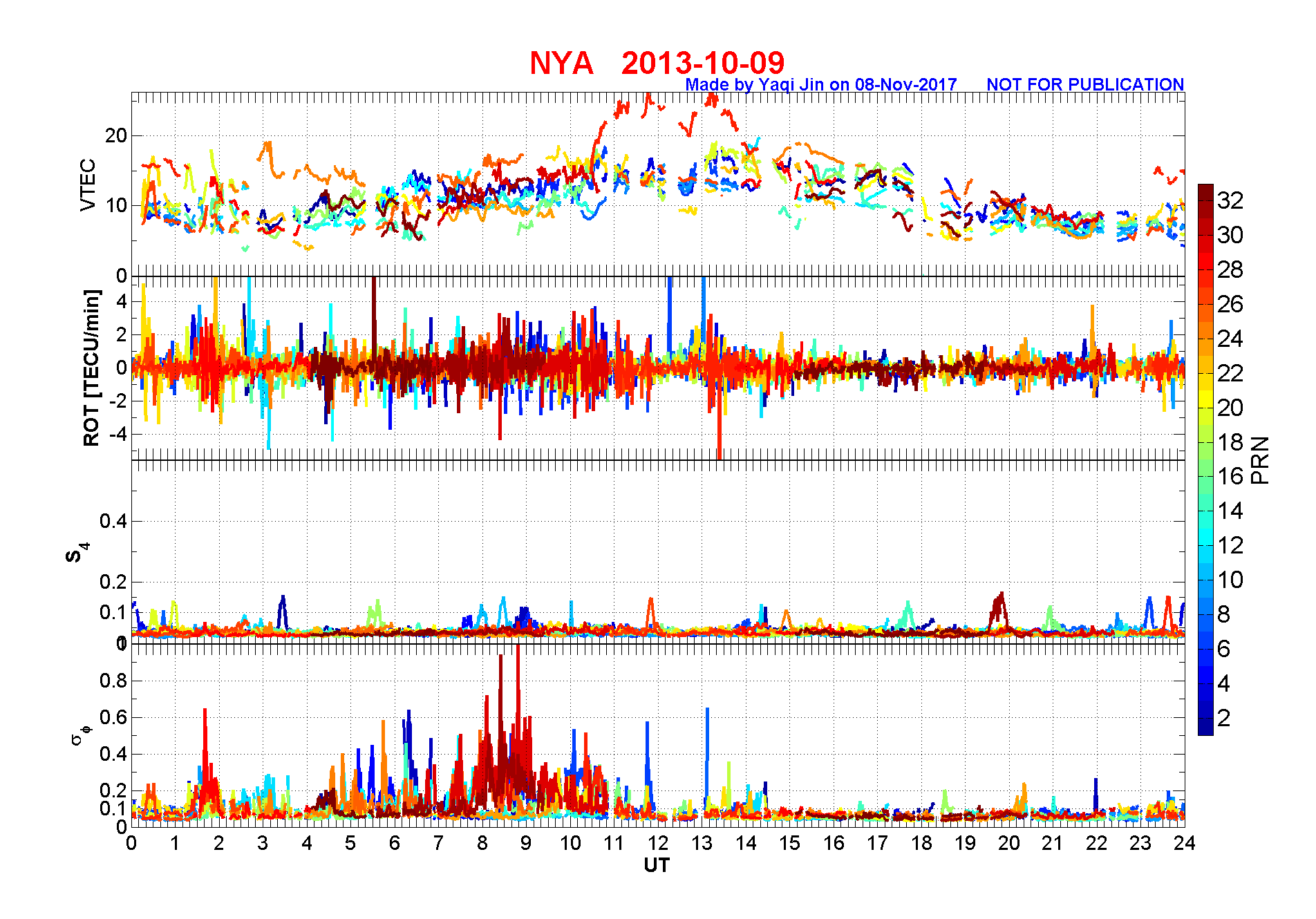Click the x-axis tick label 18
The width and height of the screenshot is (1316, 919).
coord(921,843)
